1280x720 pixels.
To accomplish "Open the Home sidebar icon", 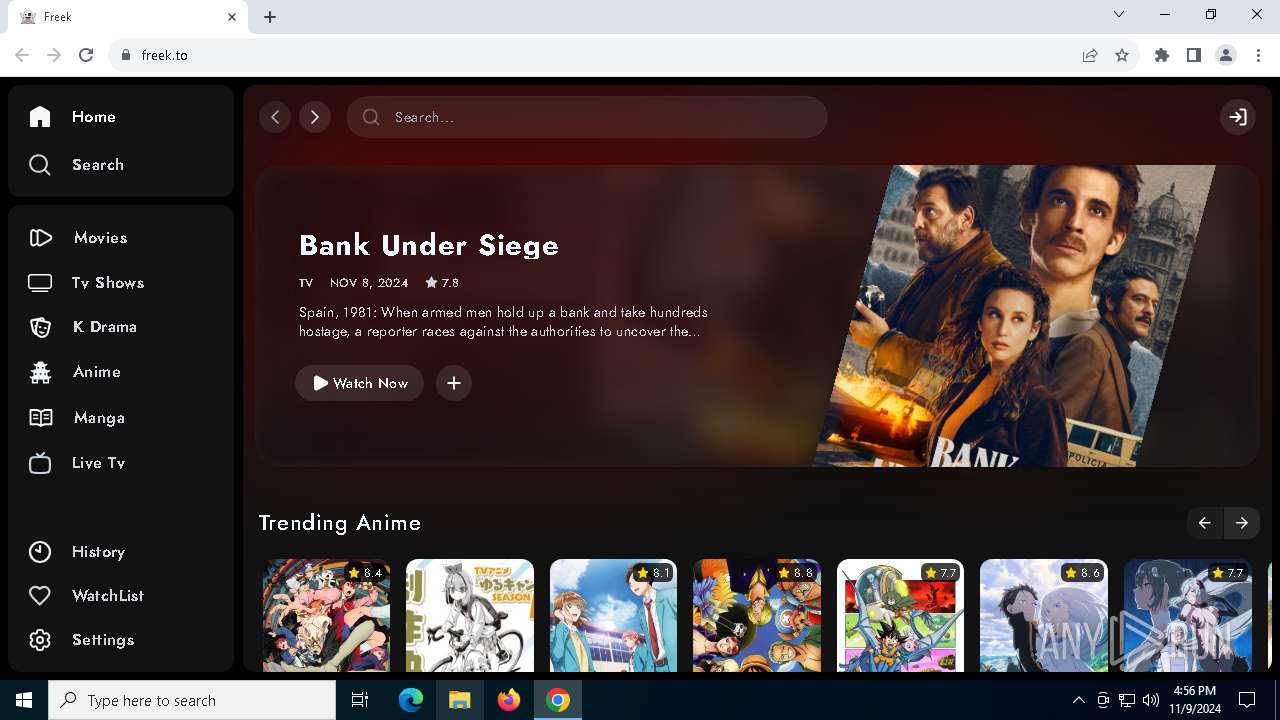I will [x=40, y=117].
